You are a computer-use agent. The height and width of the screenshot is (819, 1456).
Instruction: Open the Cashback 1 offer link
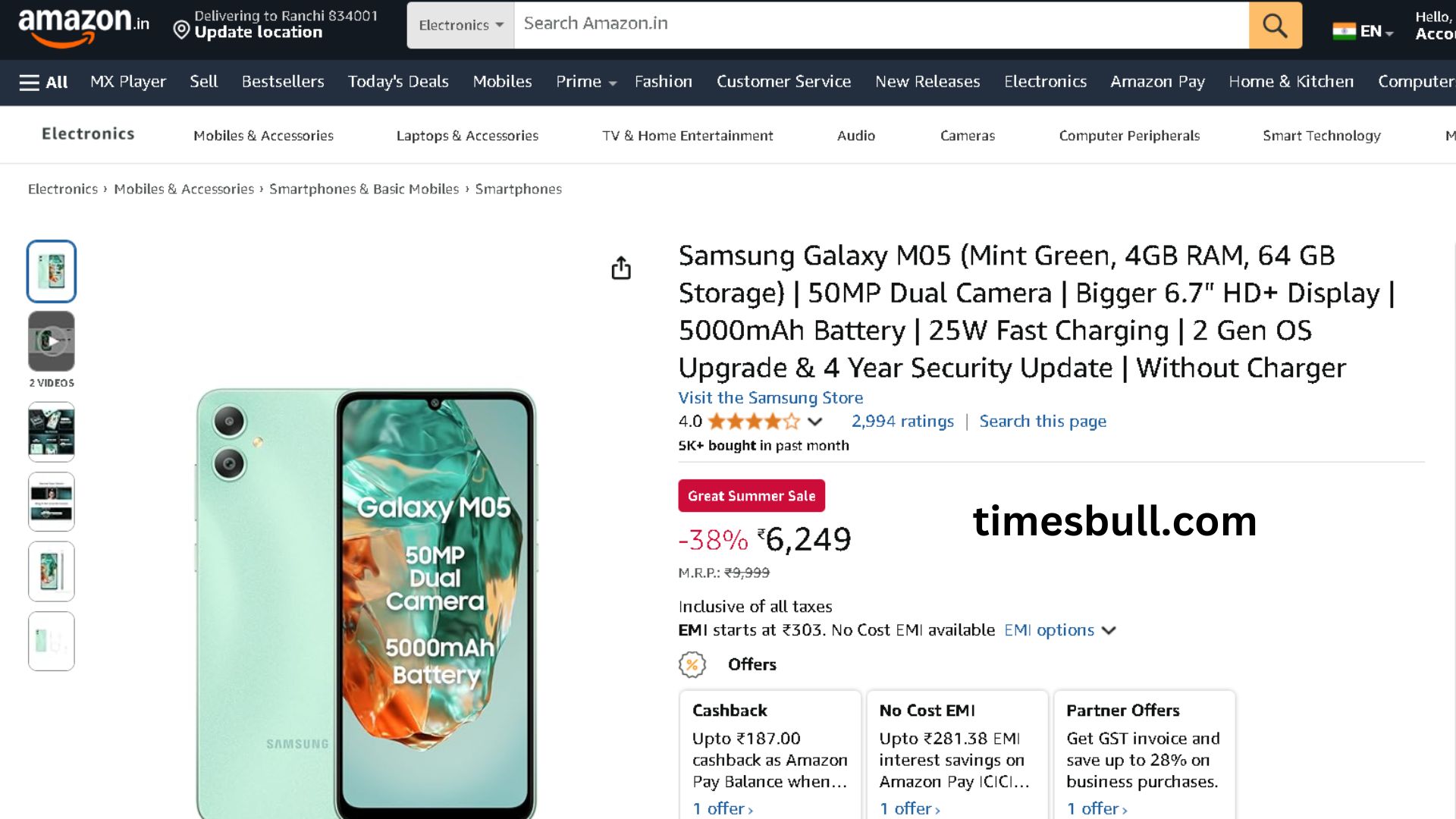(722, 808)
